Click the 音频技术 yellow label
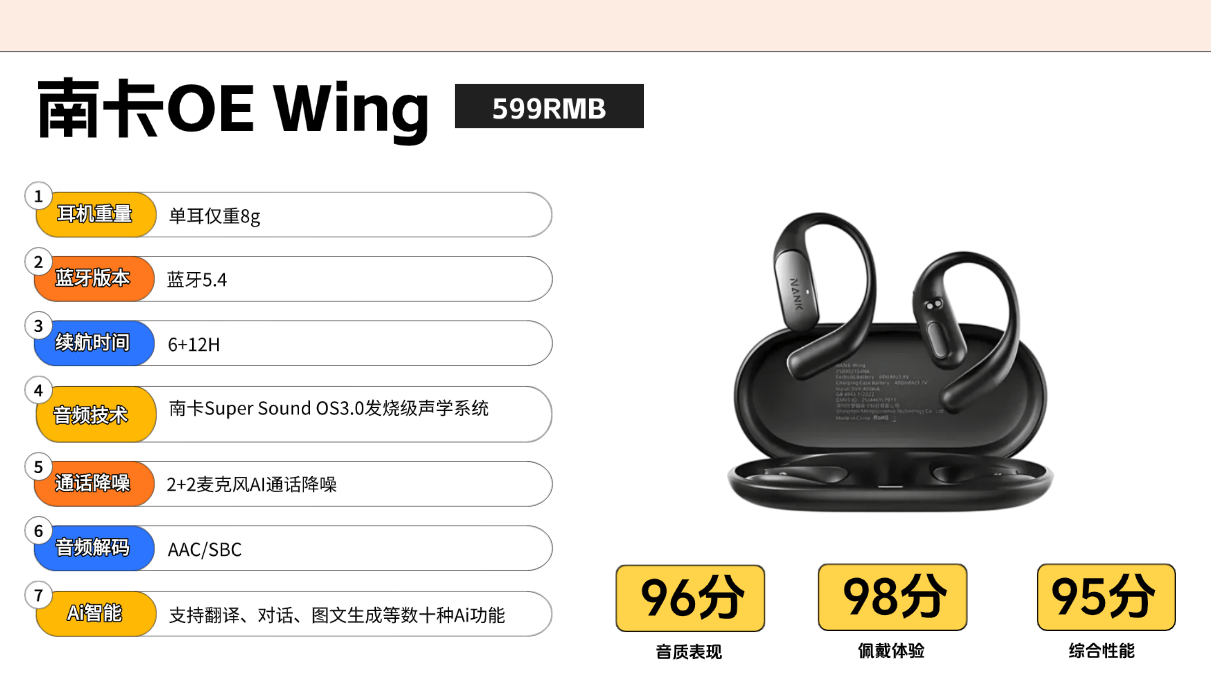The height and width of the screenshot is (678, 1211). 96,414
